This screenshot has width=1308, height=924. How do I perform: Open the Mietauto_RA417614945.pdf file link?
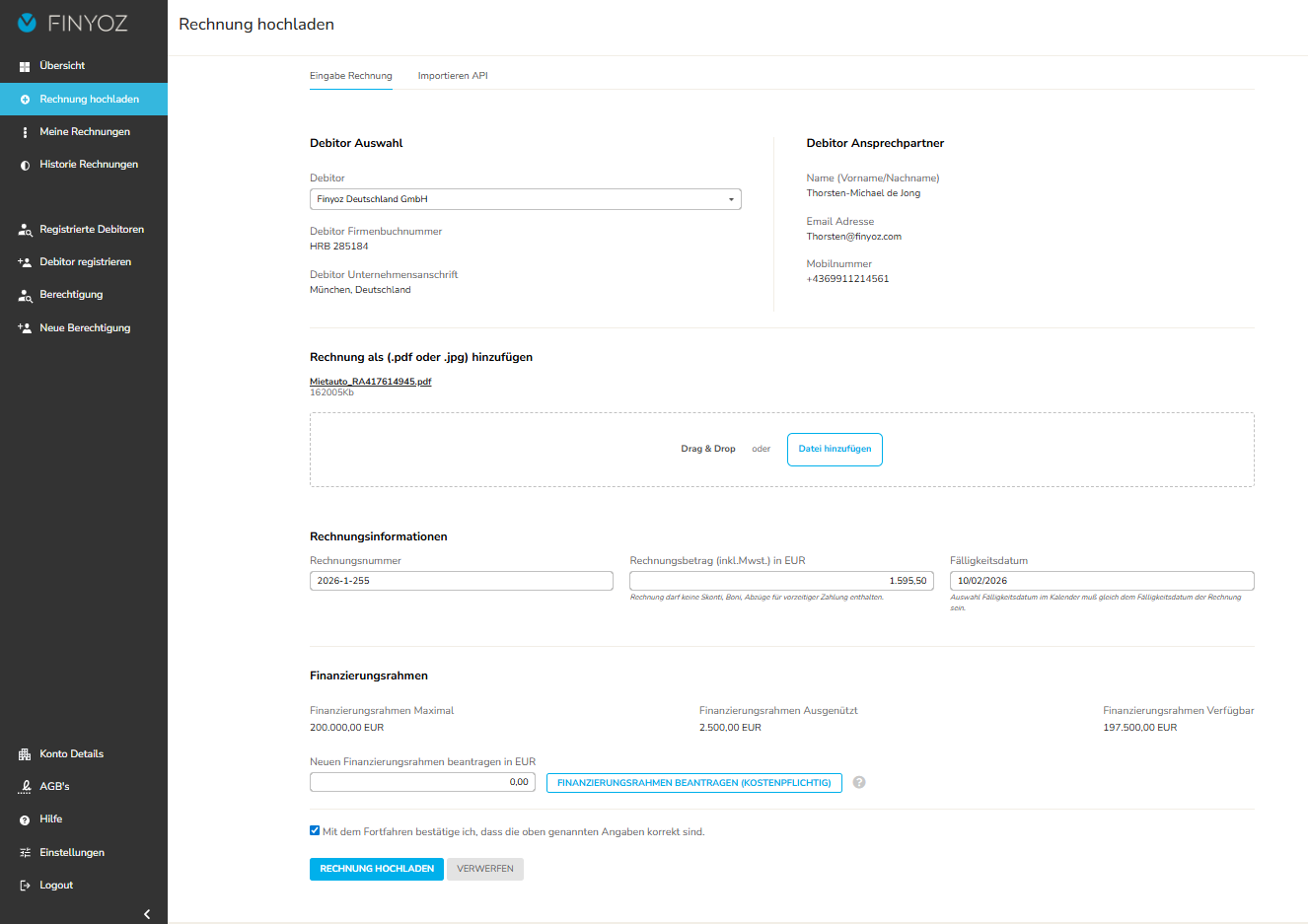coord(370,382)
